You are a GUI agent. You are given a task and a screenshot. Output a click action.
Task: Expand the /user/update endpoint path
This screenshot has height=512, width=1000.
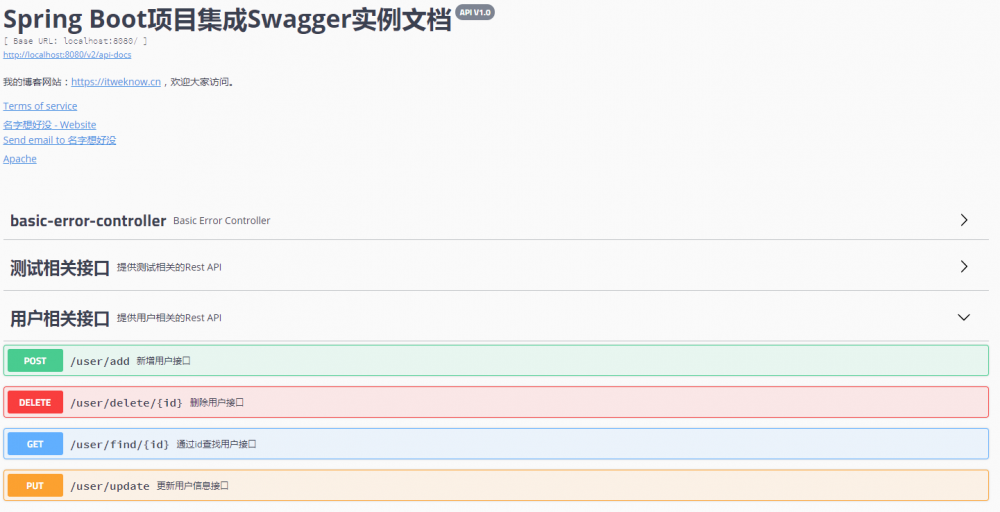[x=110, y=486]
